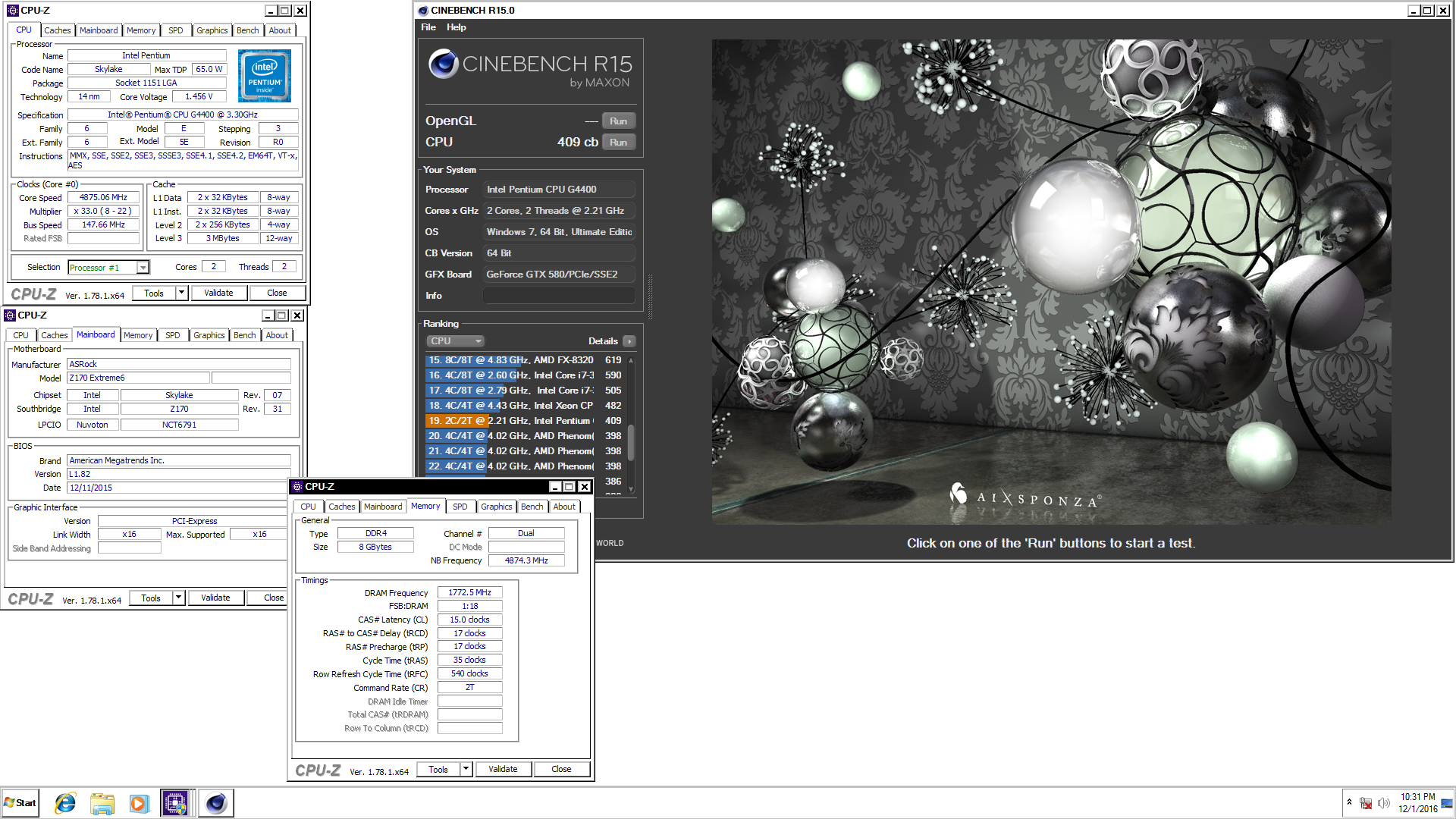
Task: Switch to CPU tab in Mainboard CPU-Z window
Action: 21,335
